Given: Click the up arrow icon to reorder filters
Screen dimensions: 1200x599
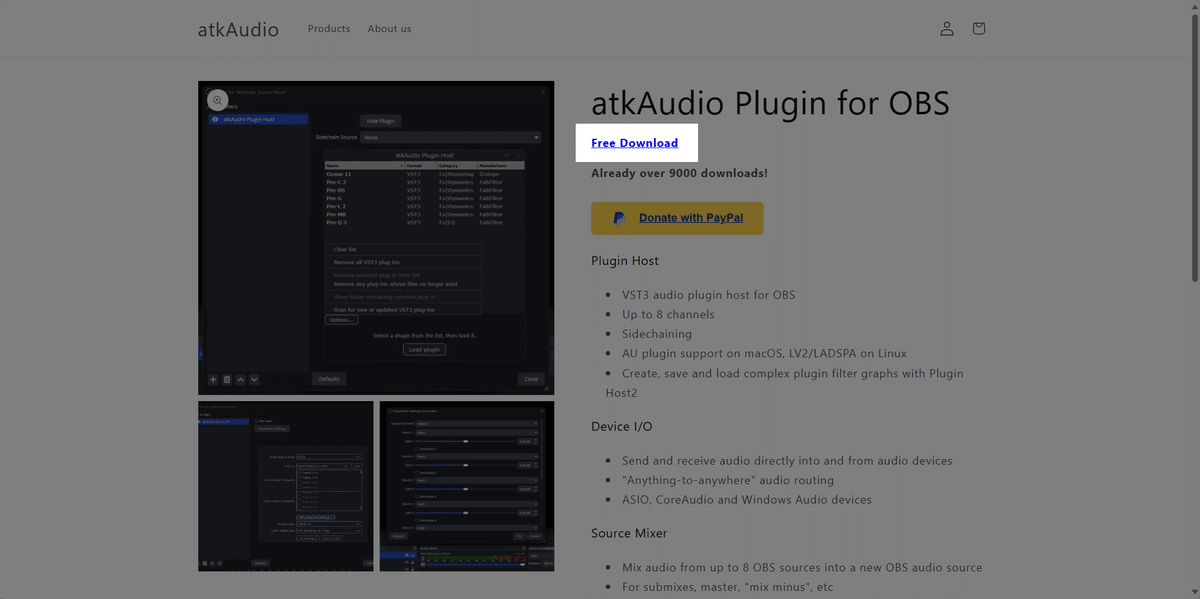Looking at the screenshot, I should 240,379.
